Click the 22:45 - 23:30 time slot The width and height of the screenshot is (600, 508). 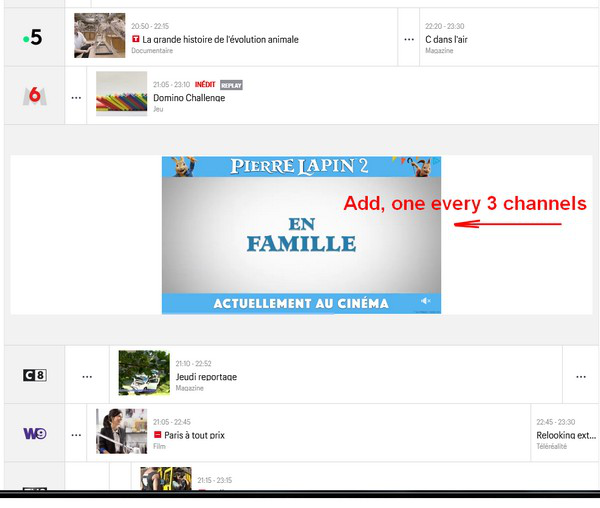pos(556,422)
